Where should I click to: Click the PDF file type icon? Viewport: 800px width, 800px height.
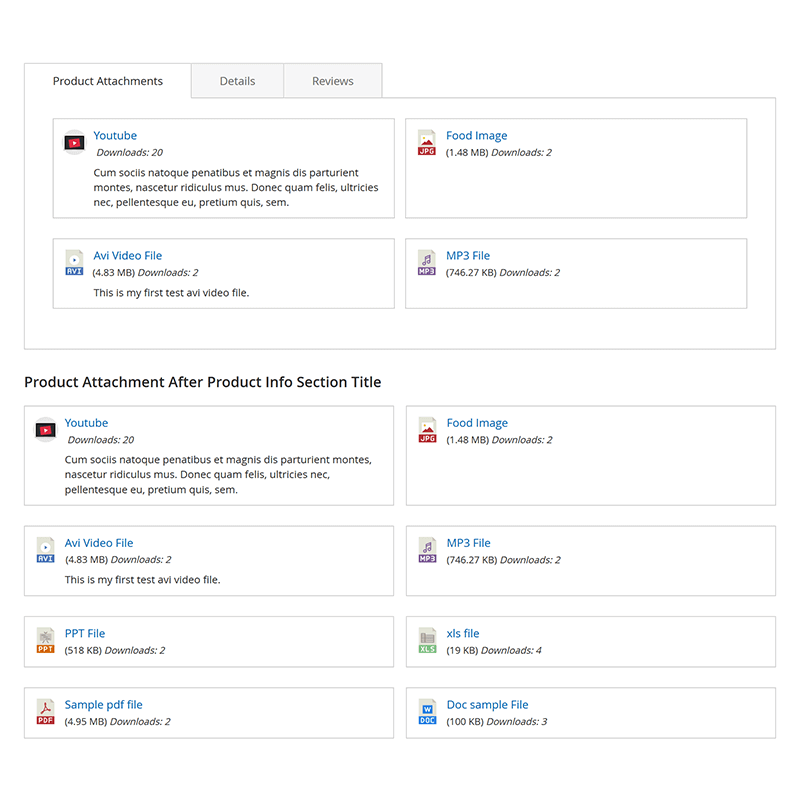46,712
